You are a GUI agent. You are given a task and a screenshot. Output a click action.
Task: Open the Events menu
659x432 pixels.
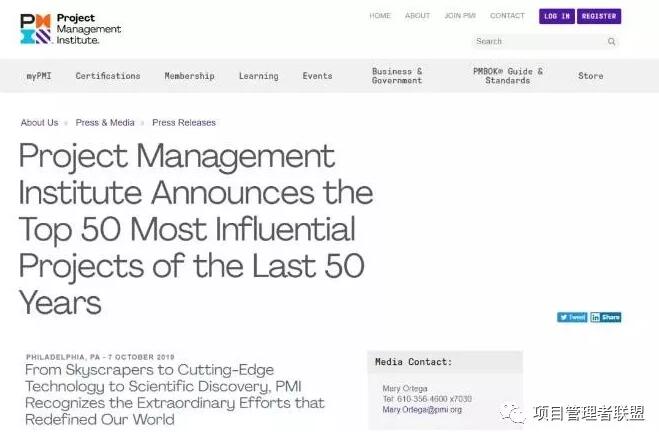[317, 76]
